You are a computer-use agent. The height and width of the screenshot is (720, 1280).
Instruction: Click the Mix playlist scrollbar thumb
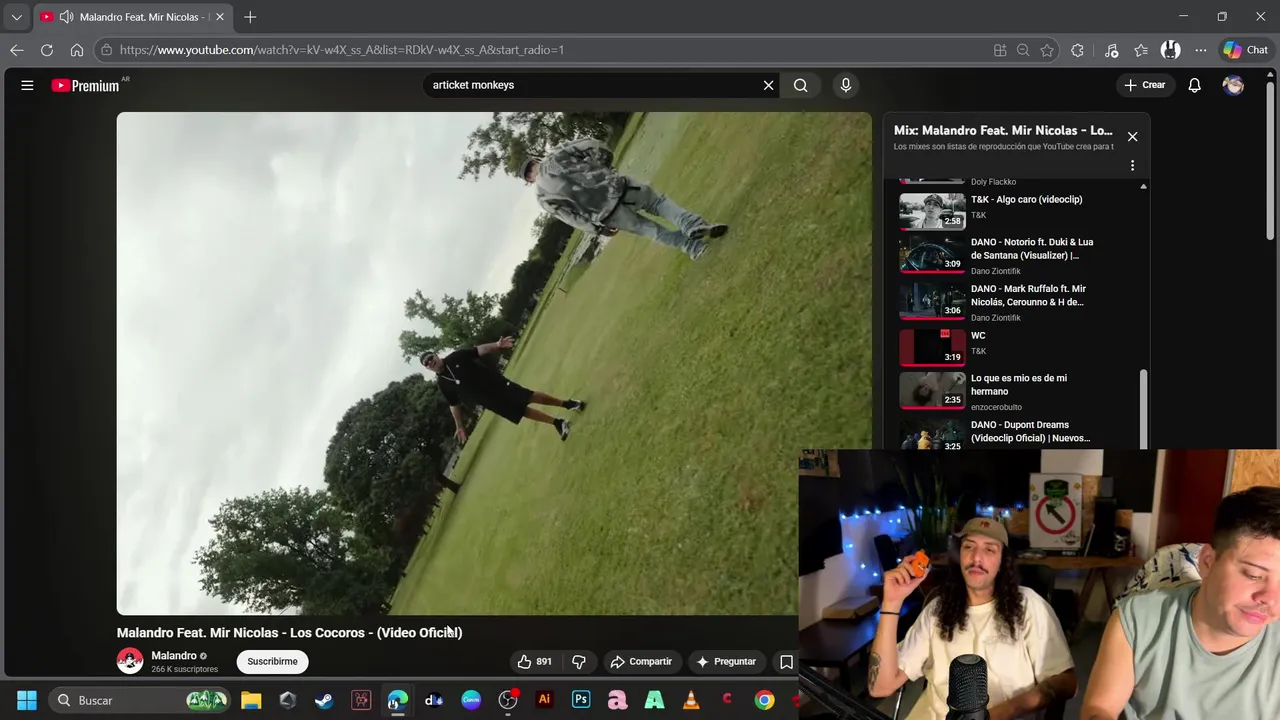pyautogui.click(x=1143, y=408)
